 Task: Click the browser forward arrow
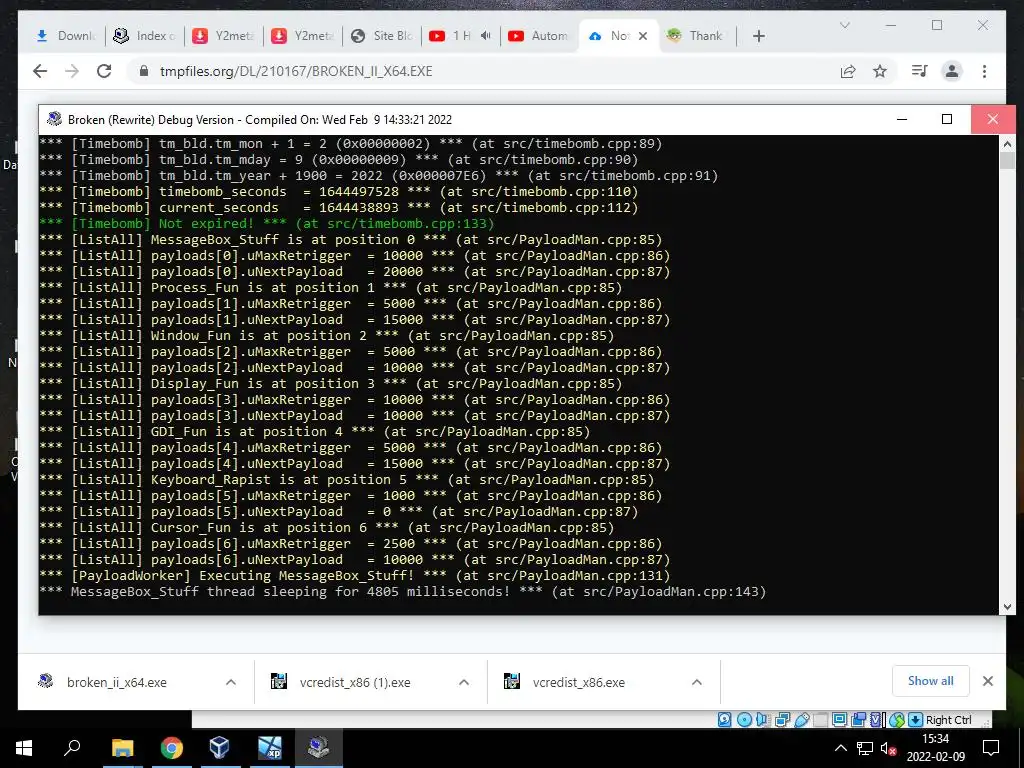(x=72, y=71)
